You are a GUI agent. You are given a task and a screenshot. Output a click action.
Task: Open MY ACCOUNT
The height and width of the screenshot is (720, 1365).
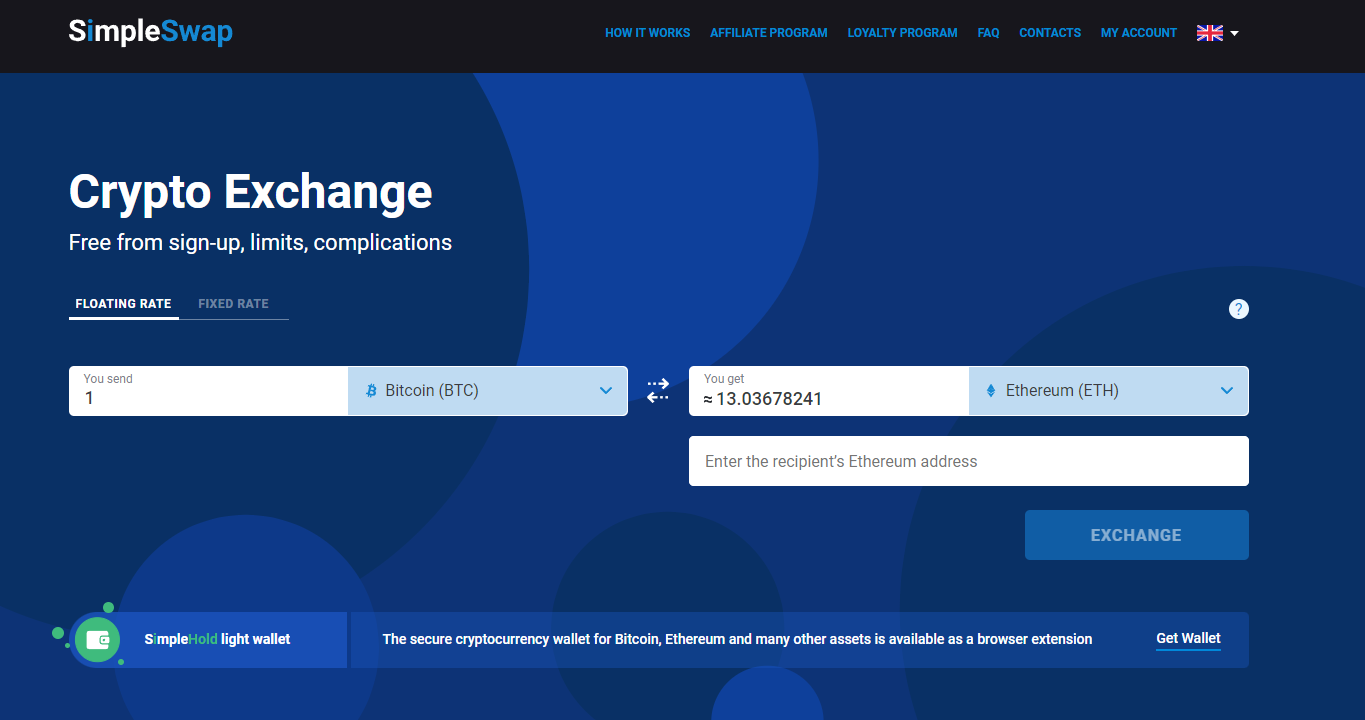[x=1138, y=32]
